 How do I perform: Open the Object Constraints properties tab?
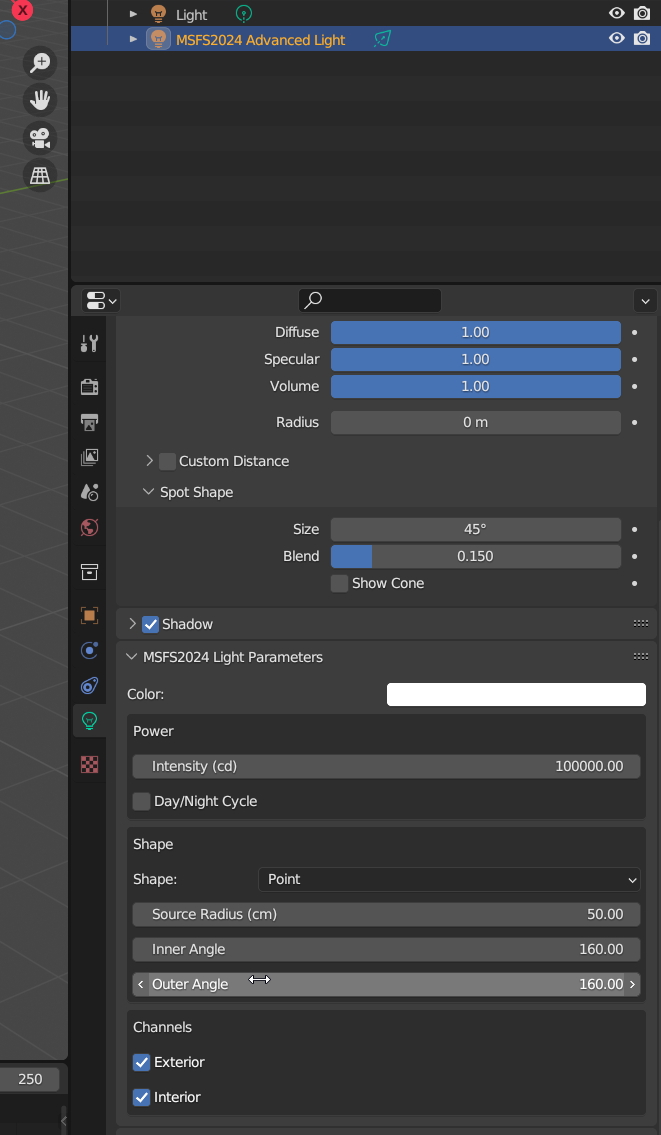89,685
